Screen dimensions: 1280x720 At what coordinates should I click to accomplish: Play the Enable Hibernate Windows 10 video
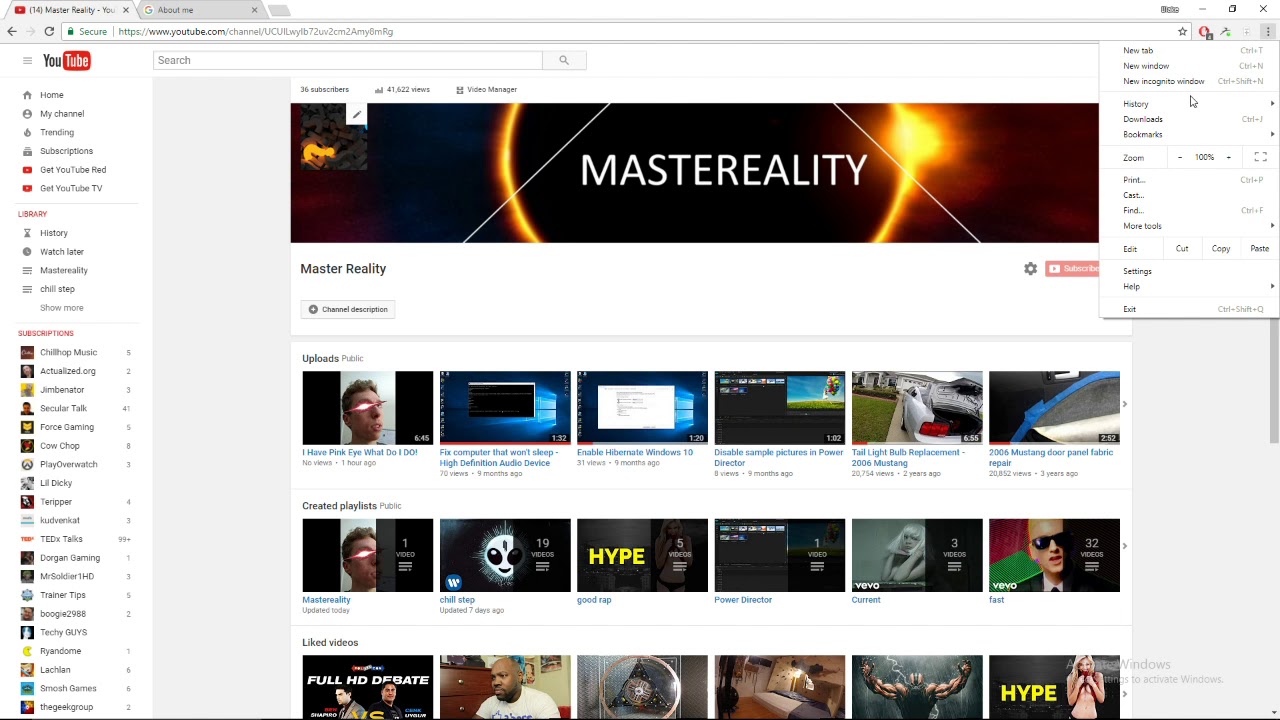(641, 406)
